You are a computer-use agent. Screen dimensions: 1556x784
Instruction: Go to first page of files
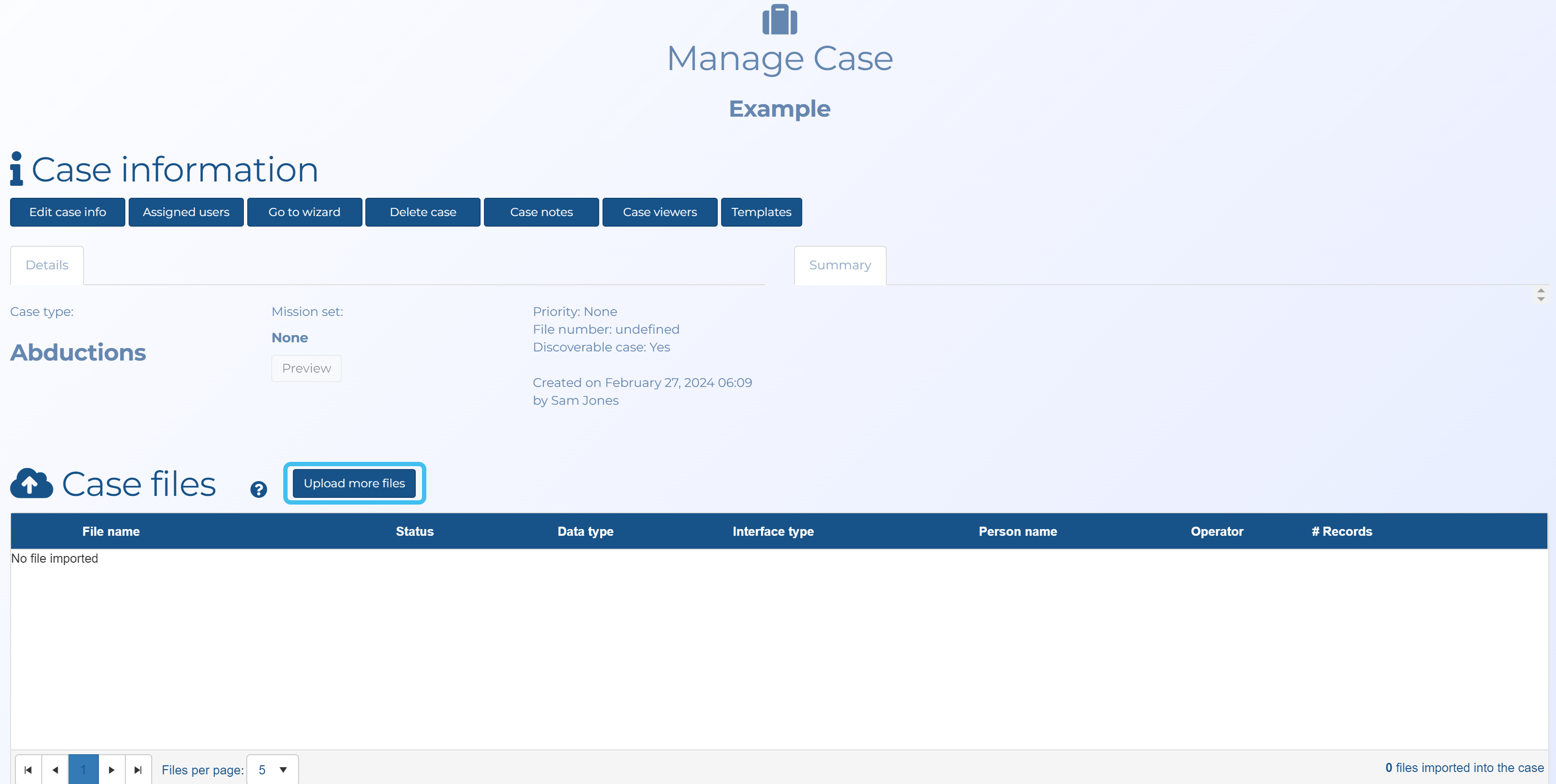tap(28, 770)
